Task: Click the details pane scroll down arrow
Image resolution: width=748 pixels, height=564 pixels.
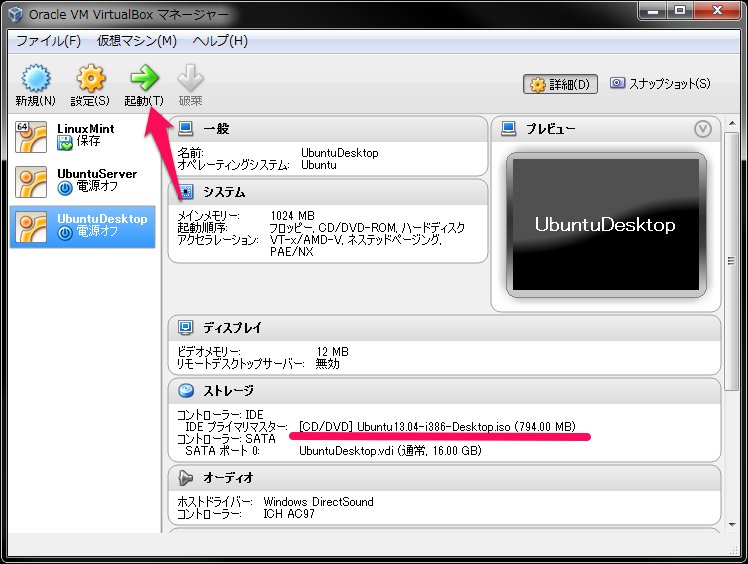Action: [x=732, y=525]
